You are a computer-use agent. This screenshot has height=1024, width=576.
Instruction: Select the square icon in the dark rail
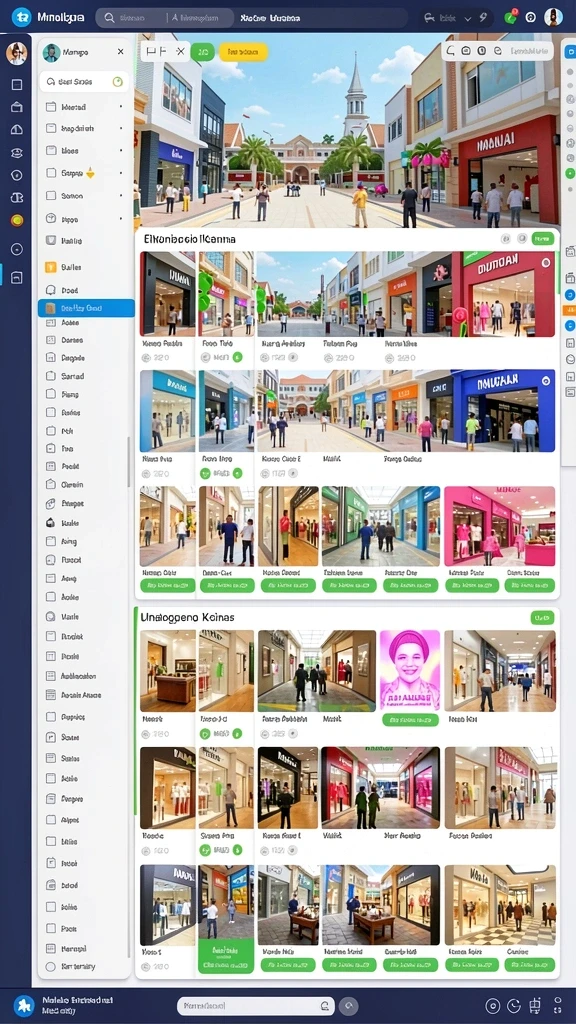[x=17, y=84]
